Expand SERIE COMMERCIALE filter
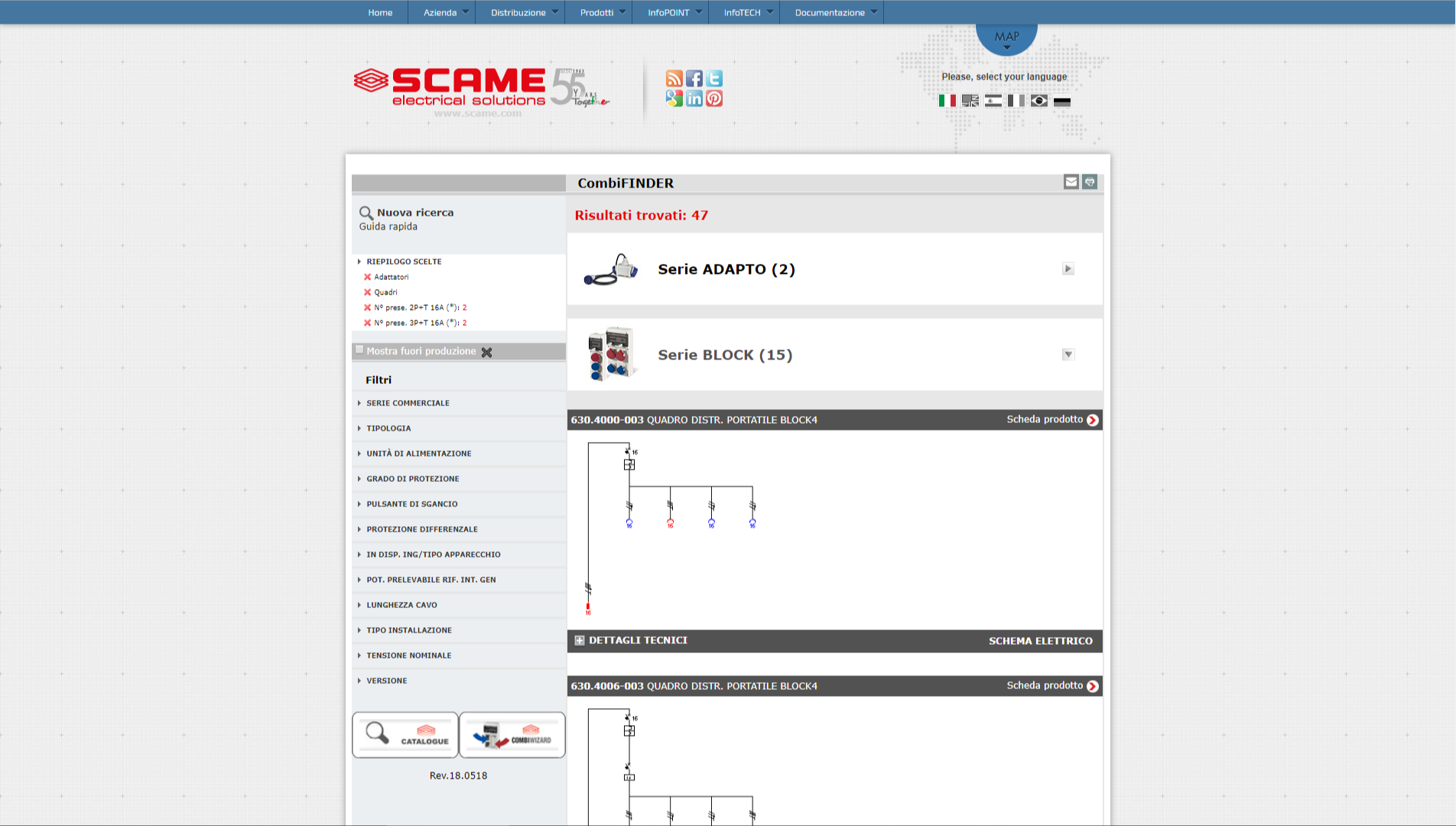The width and height of the screenshot is (1456, 826). pos(408,403)
